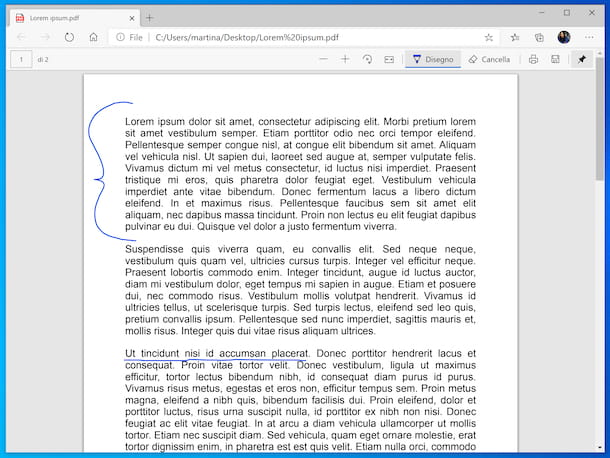The width and height of the screenshot is (610, 458).
Task: Select the Cancella eraser tool
Action: [x=489, y=60]
